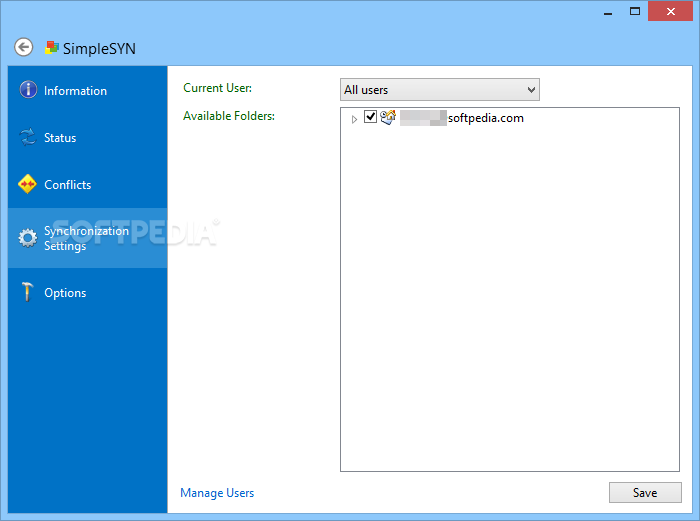Switch to the Conflicts section
700x521 pixels.
point(88,184)
